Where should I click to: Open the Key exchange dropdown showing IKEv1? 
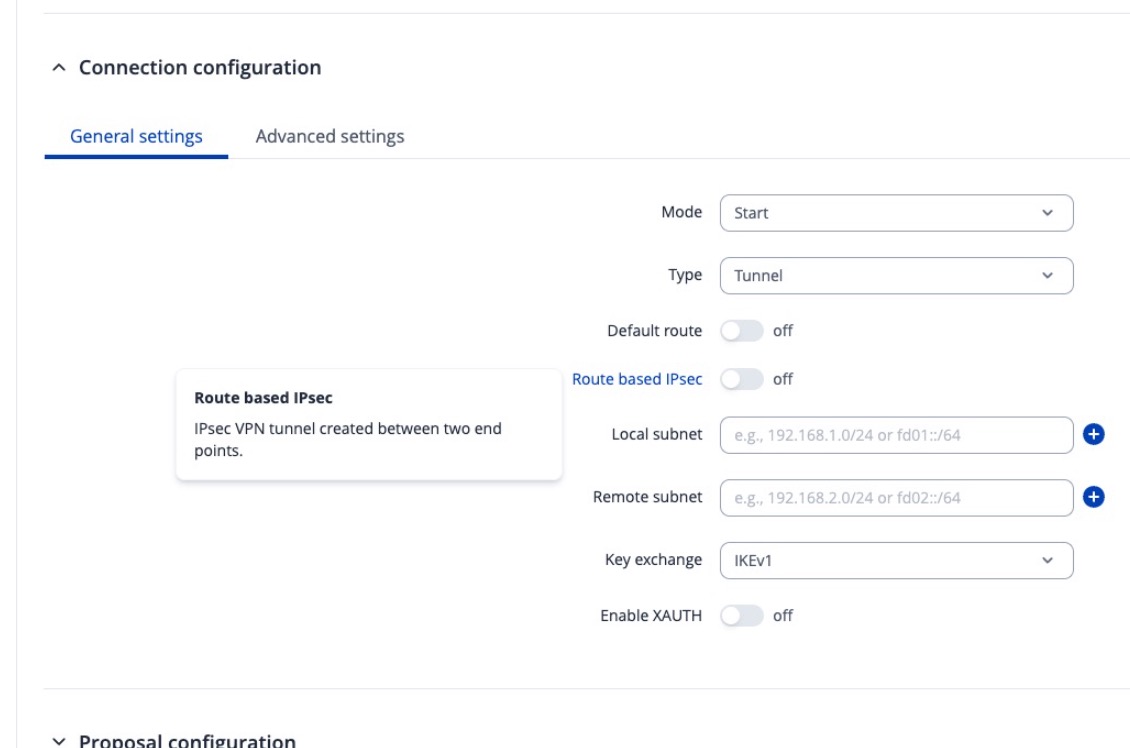895,560
